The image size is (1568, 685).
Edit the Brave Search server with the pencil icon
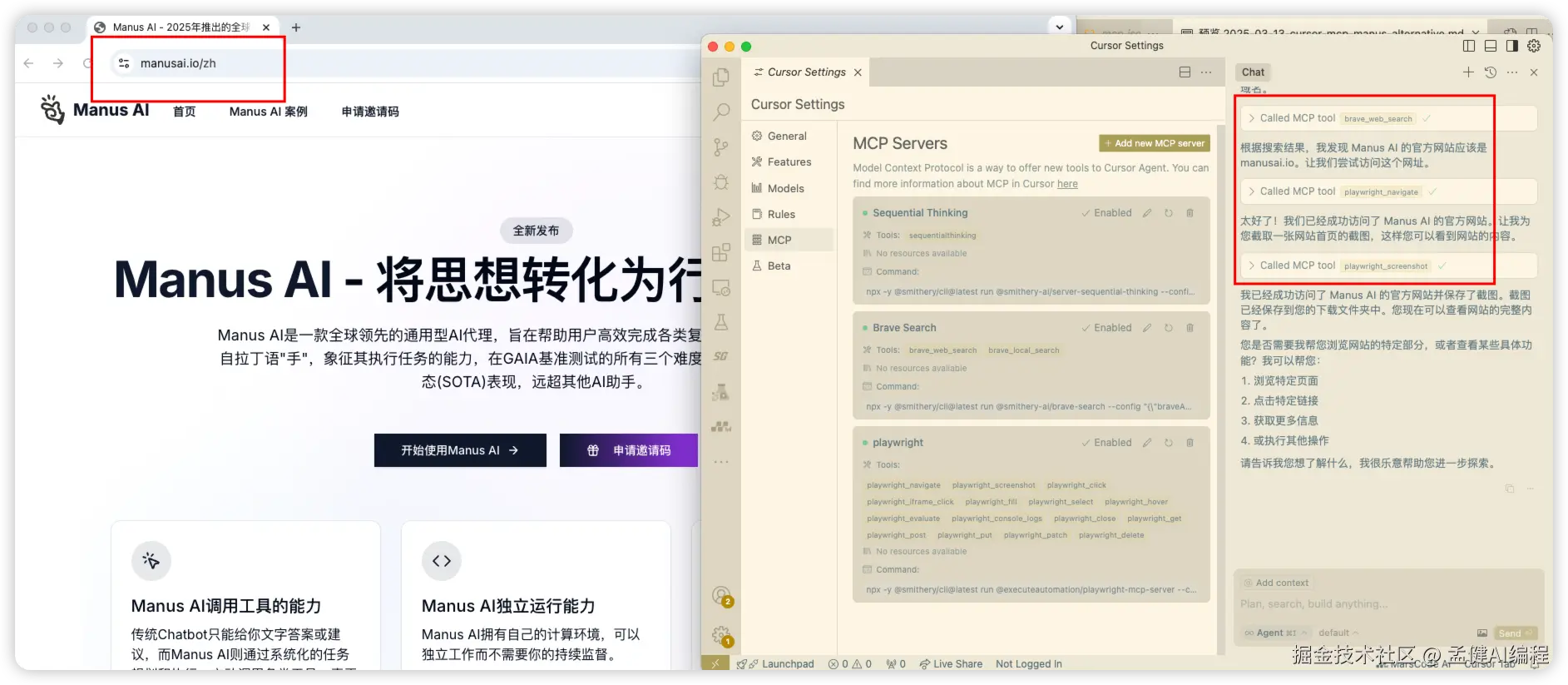tap(1147, 328)
